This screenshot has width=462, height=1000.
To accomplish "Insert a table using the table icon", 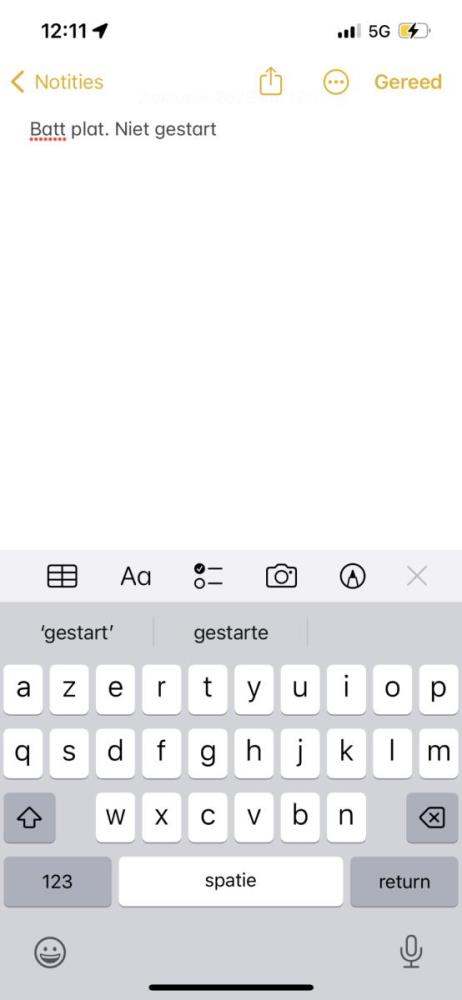I will [x=63, y=577].
